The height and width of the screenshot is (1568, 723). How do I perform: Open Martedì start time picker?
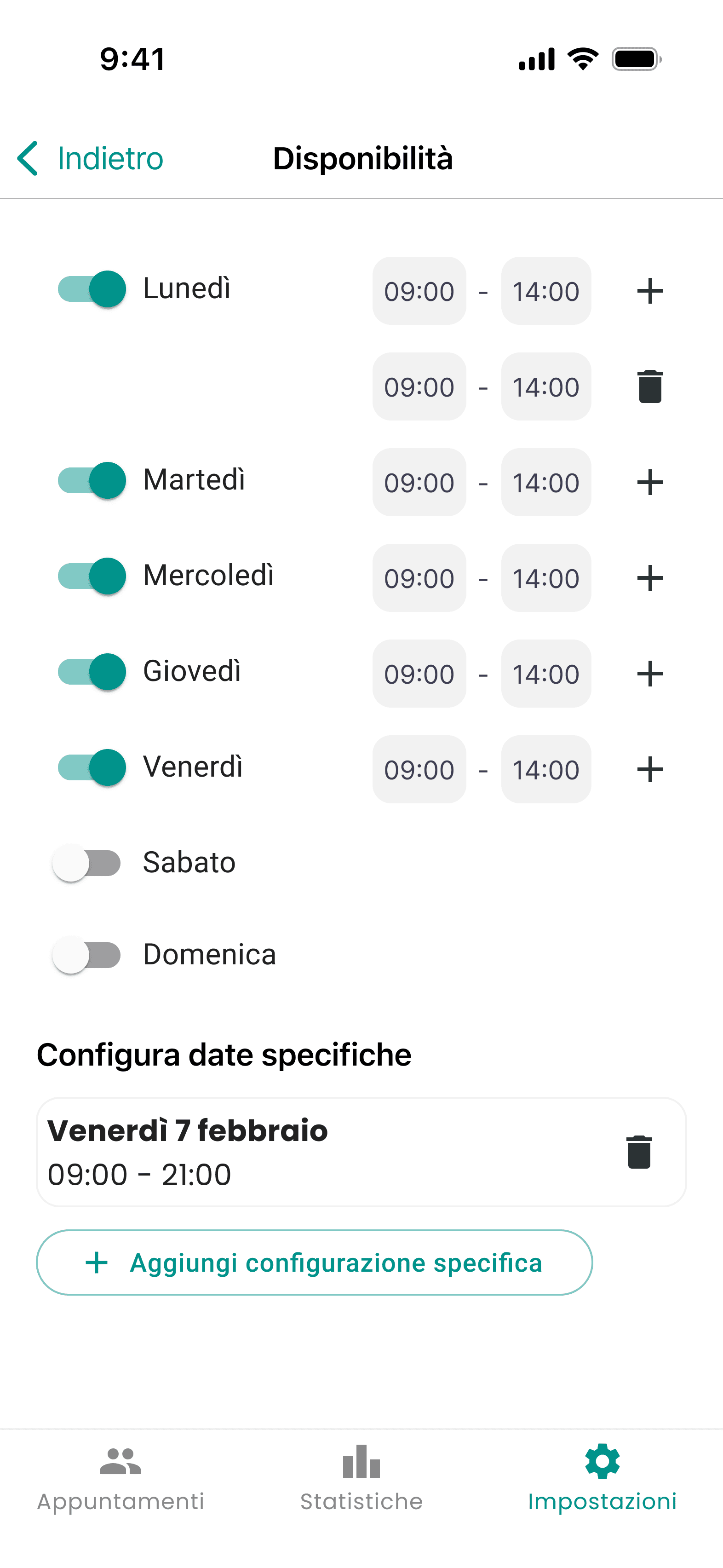[419, 482]
